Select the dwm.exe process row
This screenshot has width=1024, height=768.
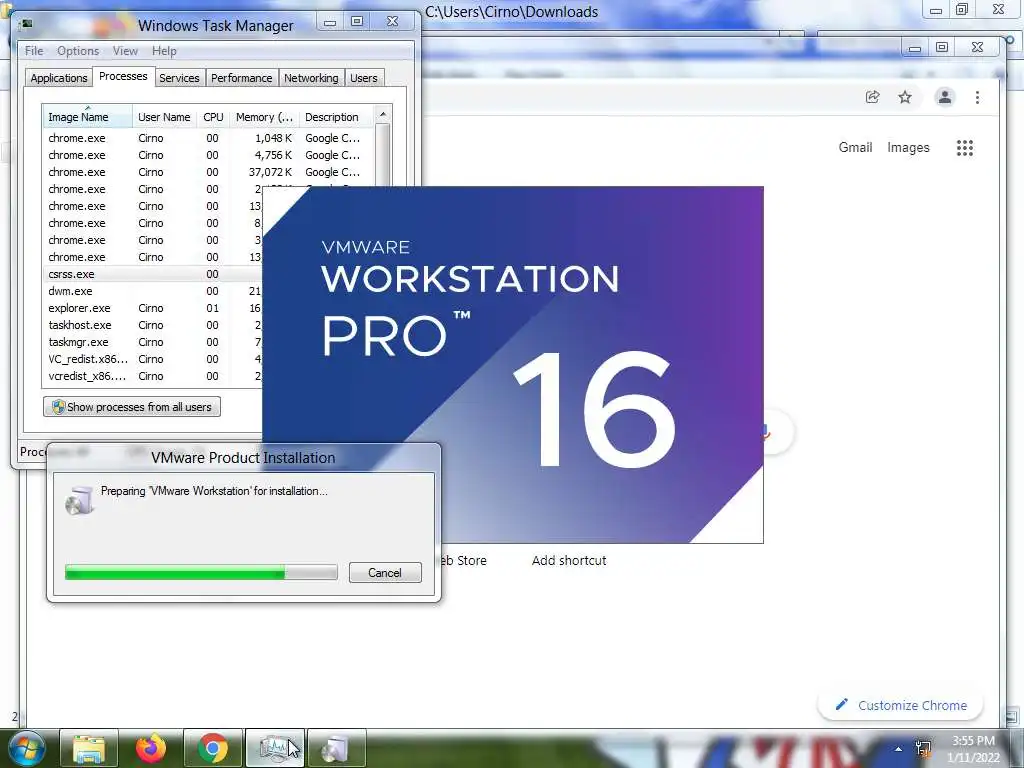coord(152,291)
